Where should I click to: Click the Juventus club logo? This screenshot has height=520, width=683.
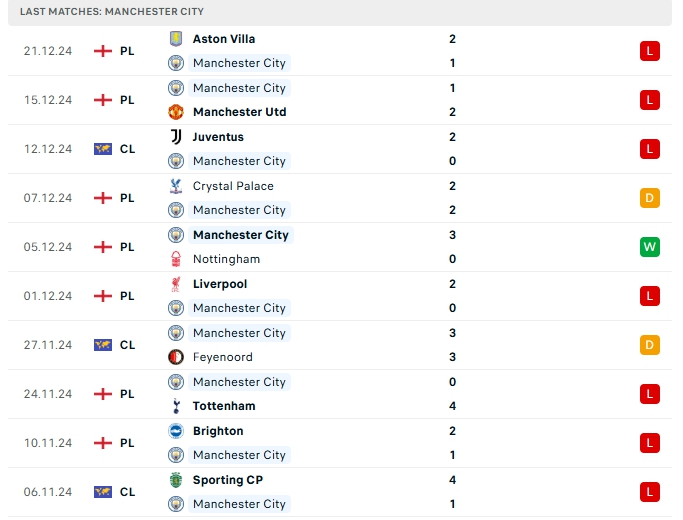coord(176,137)
